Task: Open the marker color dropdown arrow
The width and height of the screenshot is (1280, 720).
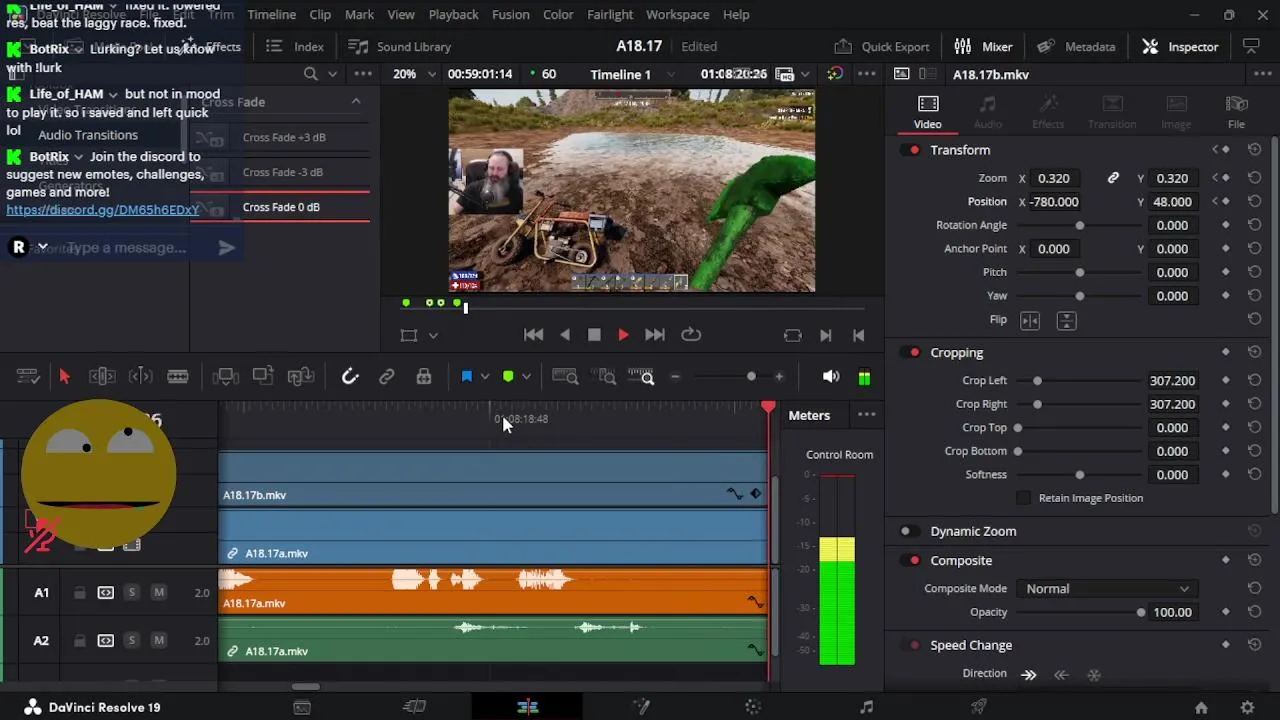Action: point(526,376)
